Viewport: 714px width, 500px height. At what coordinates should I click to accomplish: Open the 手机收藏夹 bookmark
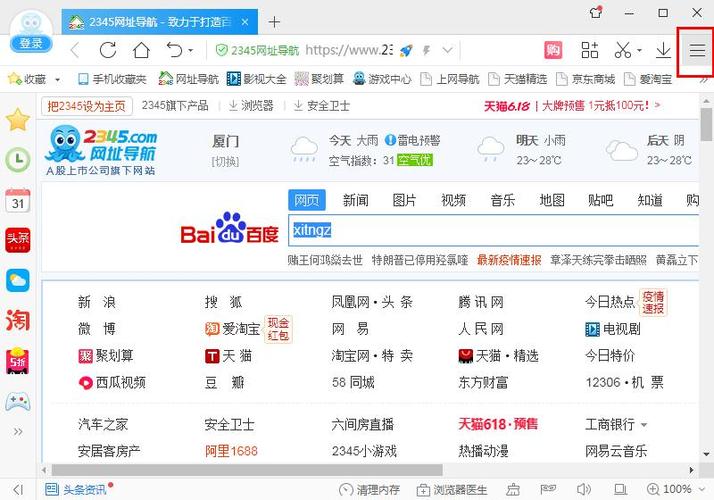[x=112, y=79]
